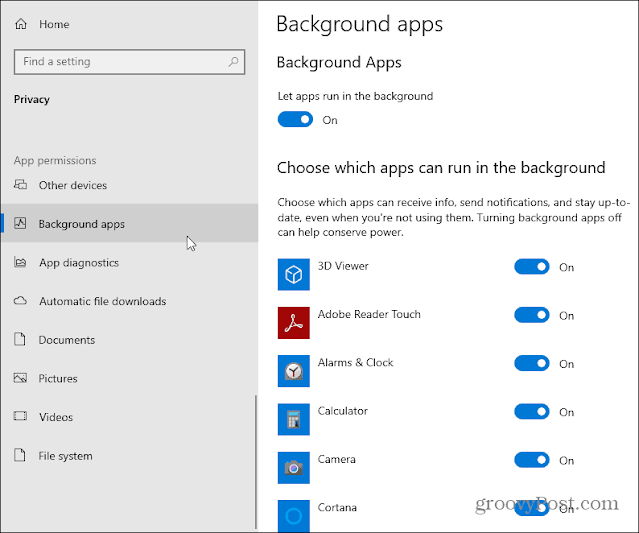The height and width of the screenshot is (533, 639).
Task: Open Pictures privacy settings
Action: click(x=129, y=378)
